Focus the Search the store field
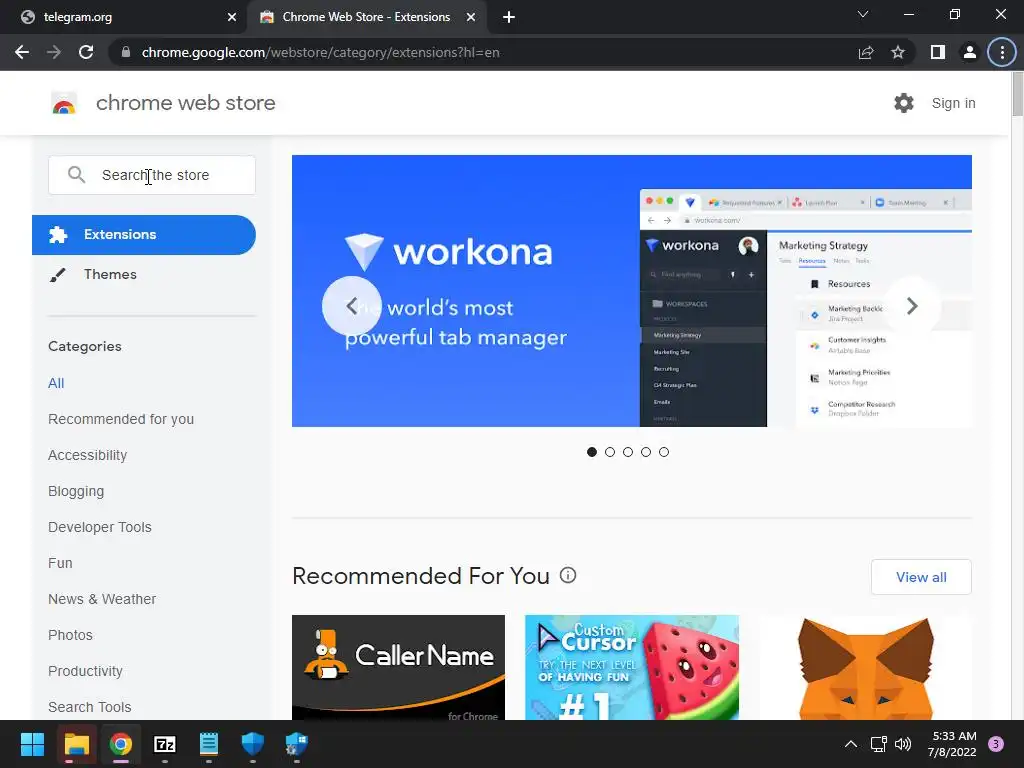 [x=152, y=174]
